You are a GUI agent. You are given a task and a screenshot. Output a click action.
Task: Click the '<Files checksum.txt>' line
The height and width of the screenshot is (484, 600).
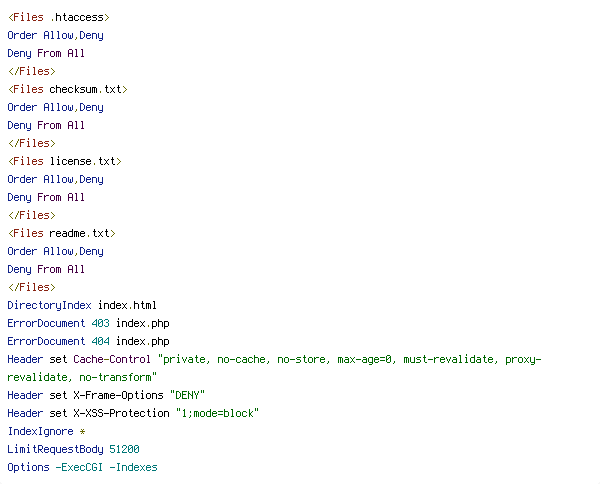click(x=67, y=90)
